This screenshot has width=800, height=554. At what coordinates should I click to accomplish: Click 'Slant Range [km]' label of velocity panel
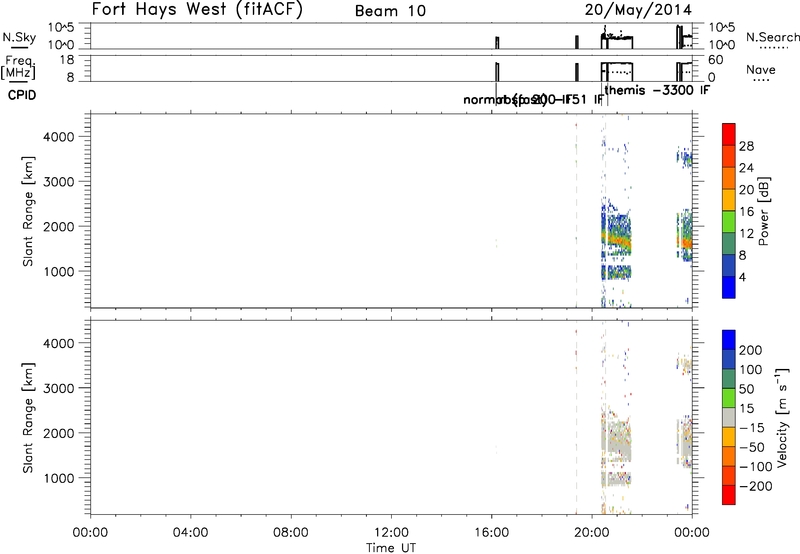click(x=28, y=418)
